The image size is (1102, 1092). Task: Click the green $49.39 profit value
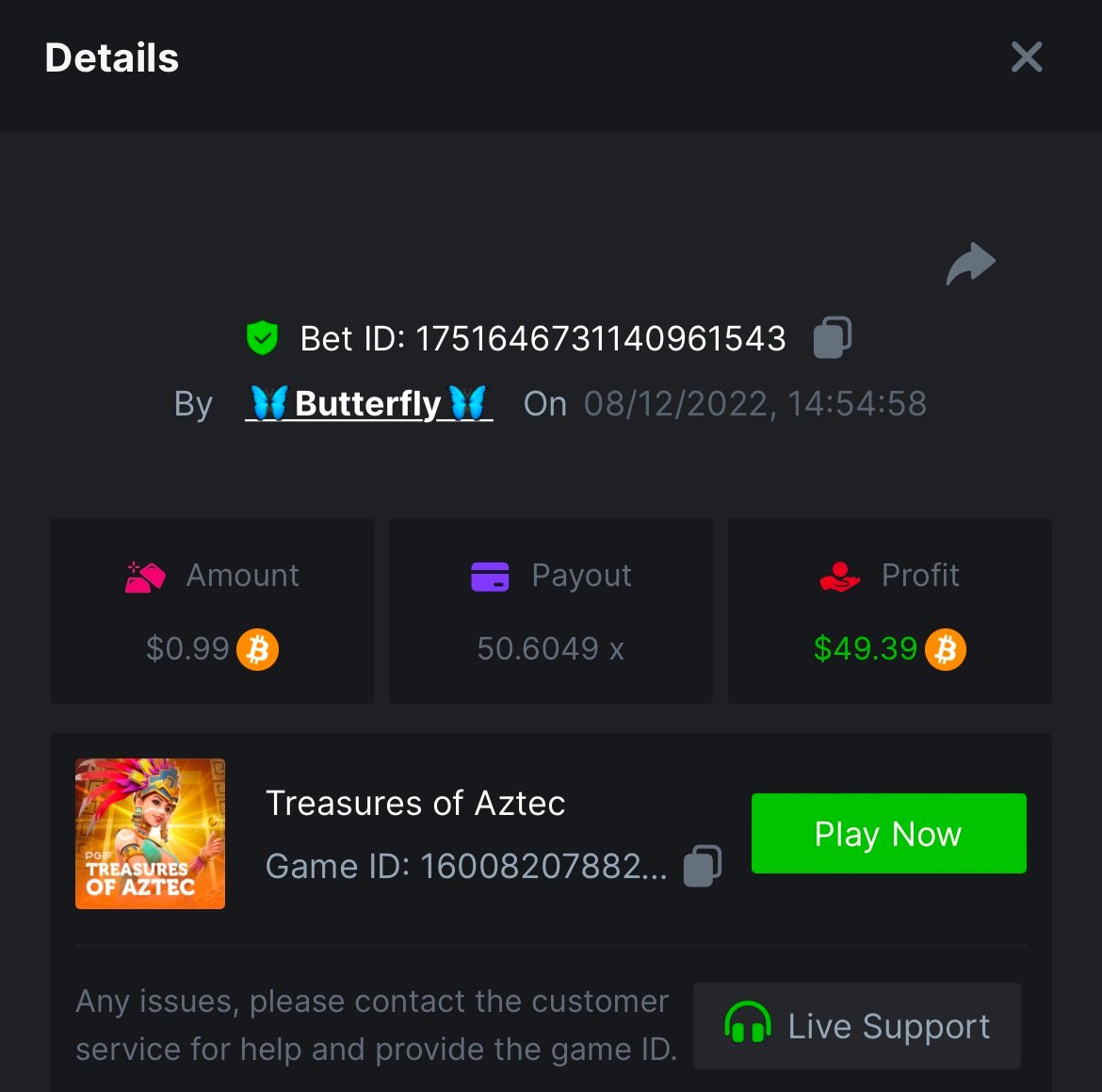pyautogui.click(x=865, y=649)
